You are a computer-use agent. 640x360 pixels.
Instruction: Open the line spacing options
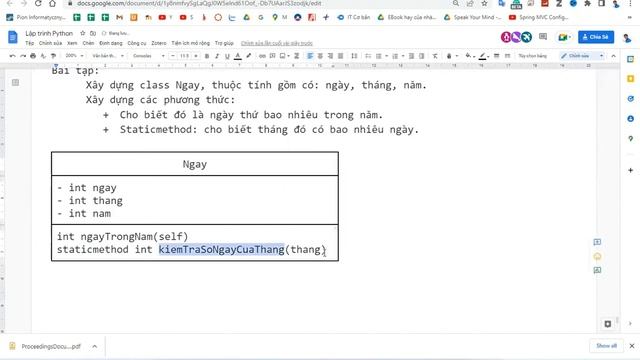point(354,56)
